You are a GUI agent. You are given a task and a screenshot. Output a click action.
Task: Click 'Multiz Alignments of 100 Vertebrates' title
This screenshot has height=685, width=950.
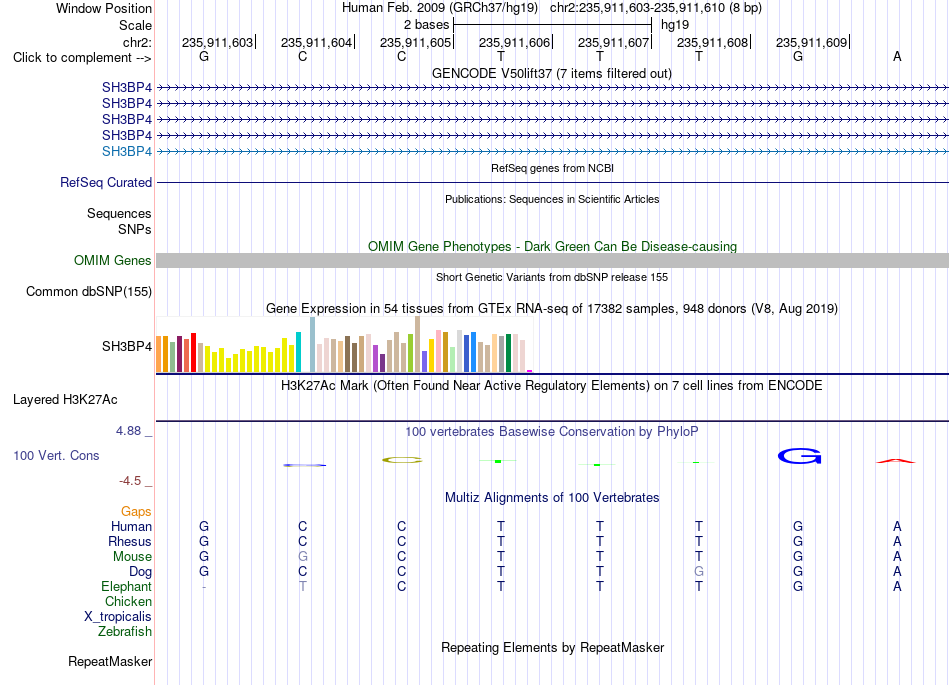point(552,498)
